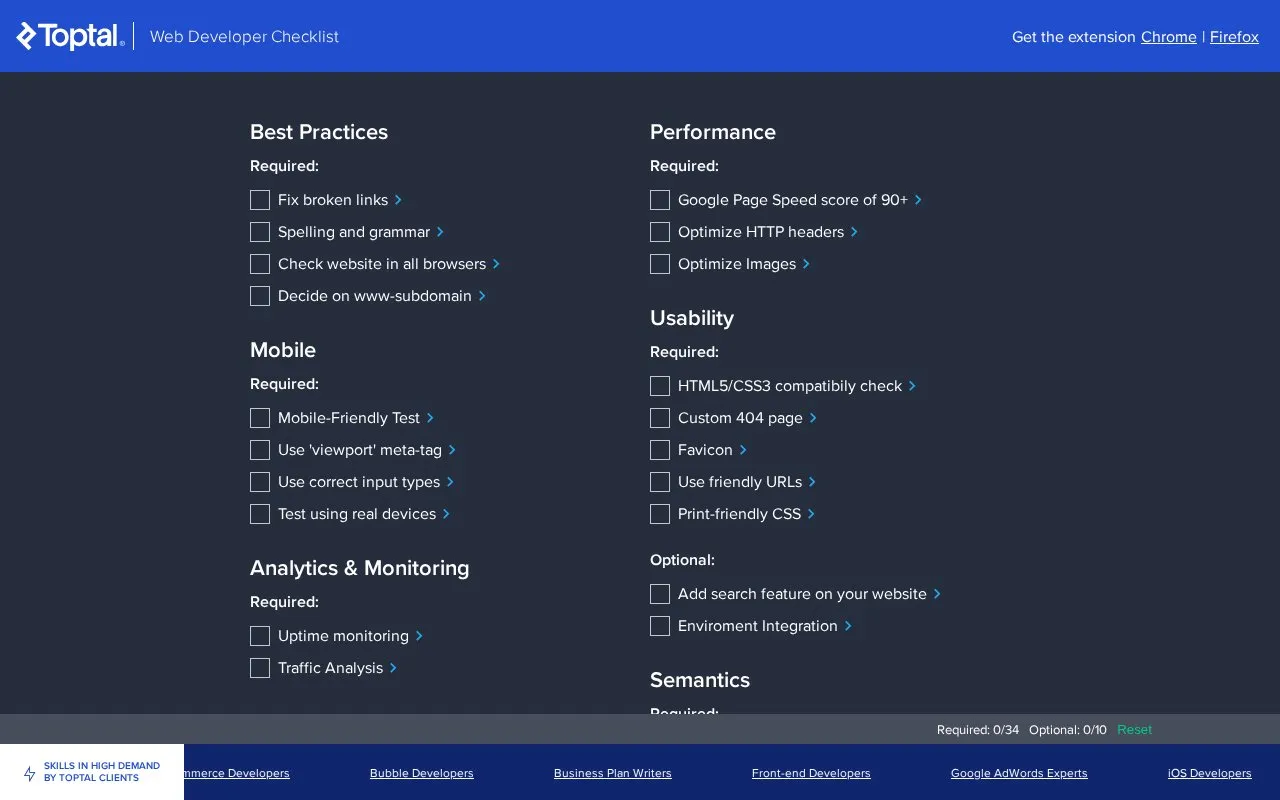
Task: Expand Test using real devices chevron
Action: pos(446,514)
